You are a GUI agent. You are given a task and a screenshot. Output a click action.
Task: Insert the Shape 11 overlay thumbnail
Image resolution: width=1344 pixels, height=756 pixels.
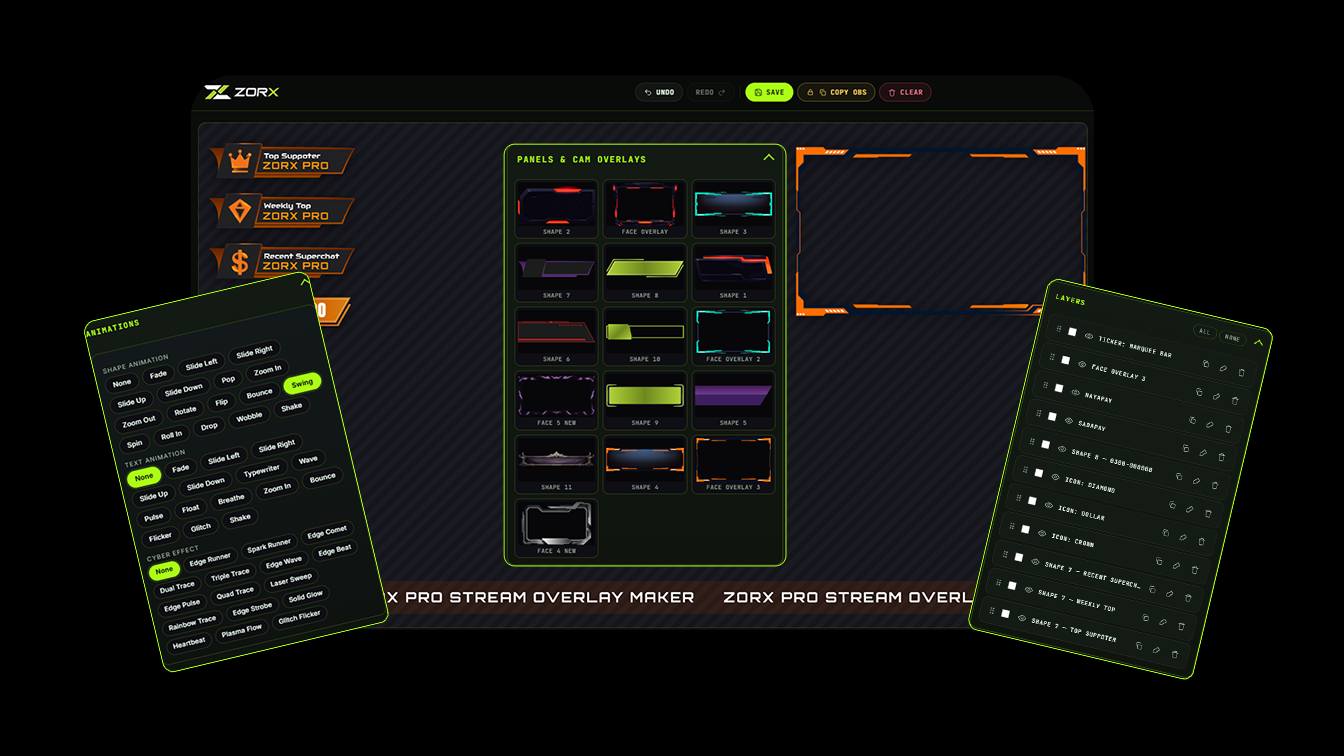coord(556,464)
